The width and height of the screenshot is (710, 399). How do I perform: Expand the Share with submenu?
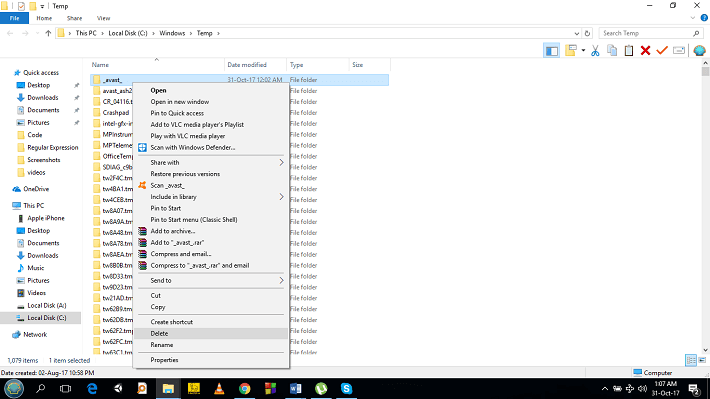[x=211, y=163]
